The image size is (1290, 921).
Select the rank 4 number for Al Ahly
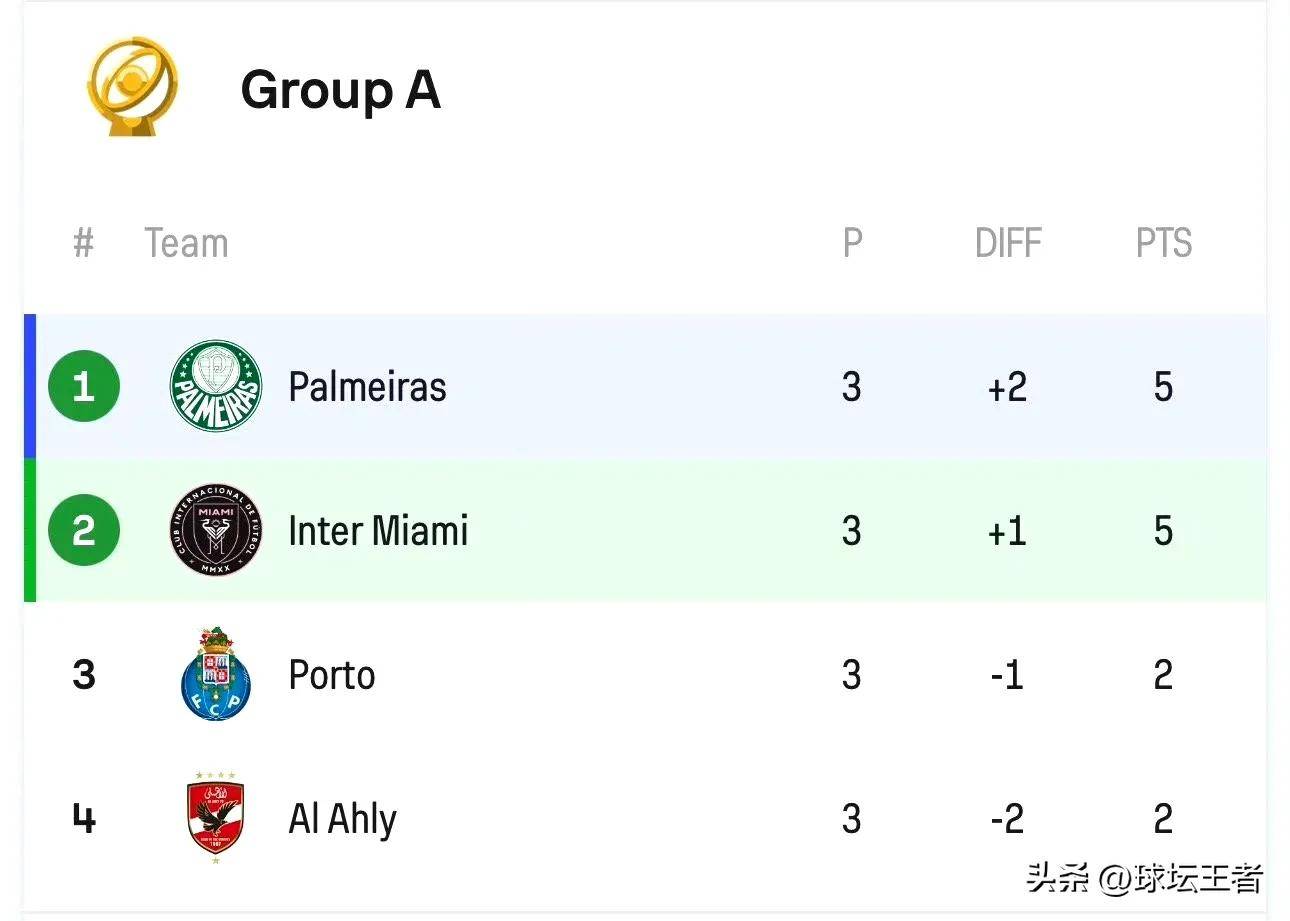(84, 819)
